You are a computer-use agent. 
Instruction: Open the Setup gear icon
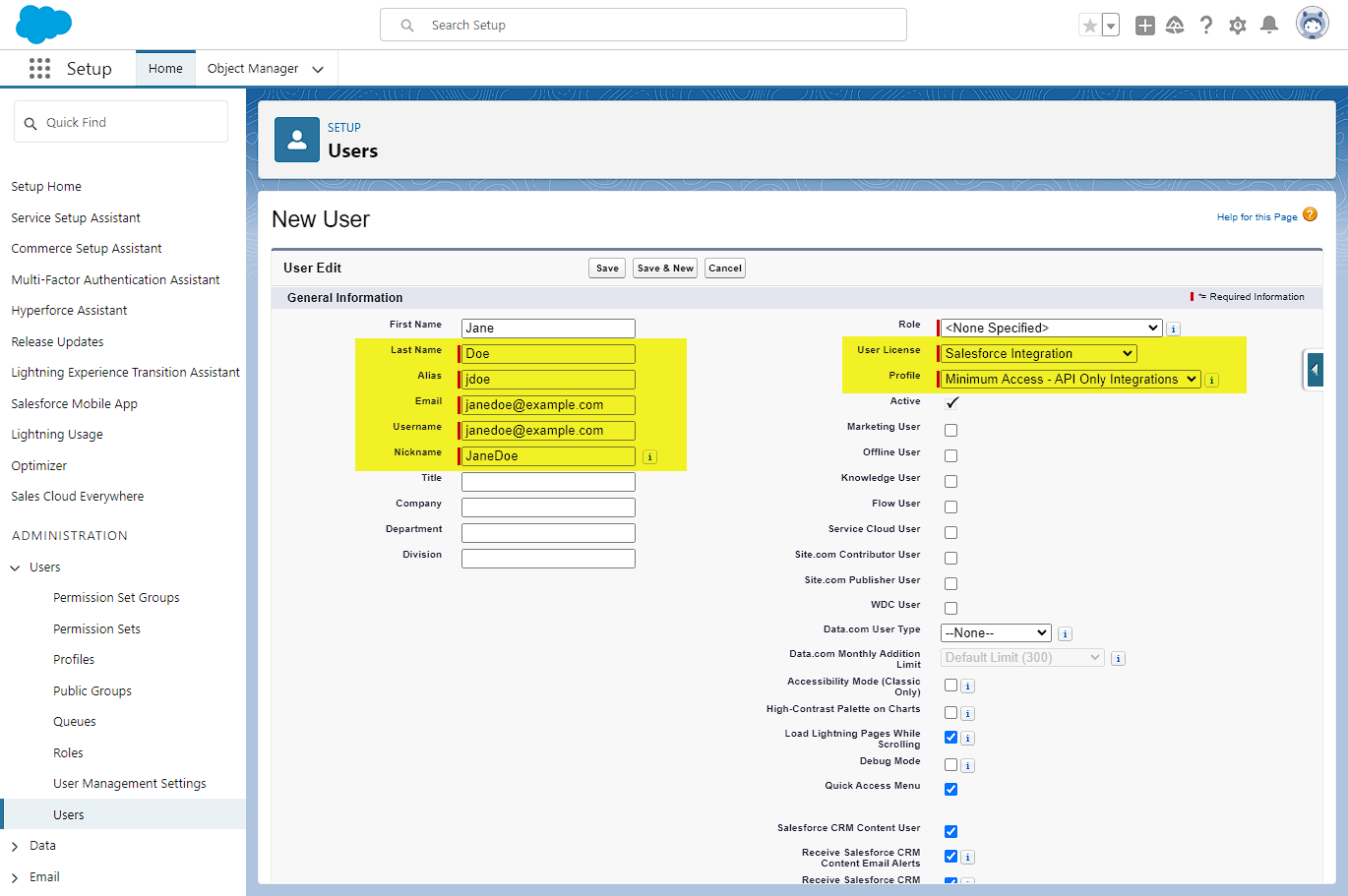click(1238, 26)
